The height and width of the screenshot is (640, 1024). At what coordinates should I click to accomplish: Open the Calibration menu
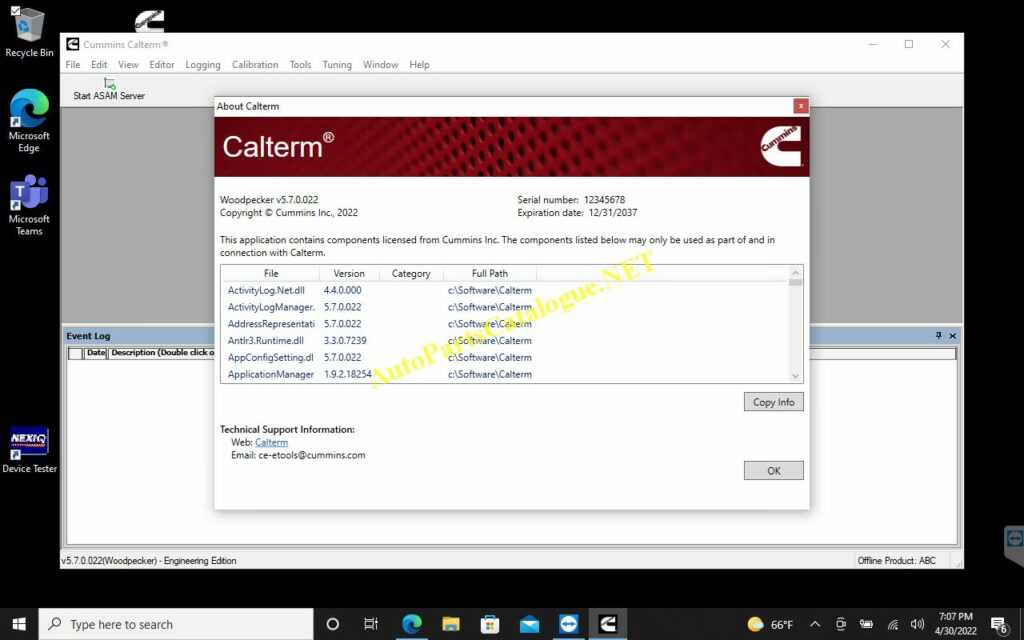tap(255, 64)
